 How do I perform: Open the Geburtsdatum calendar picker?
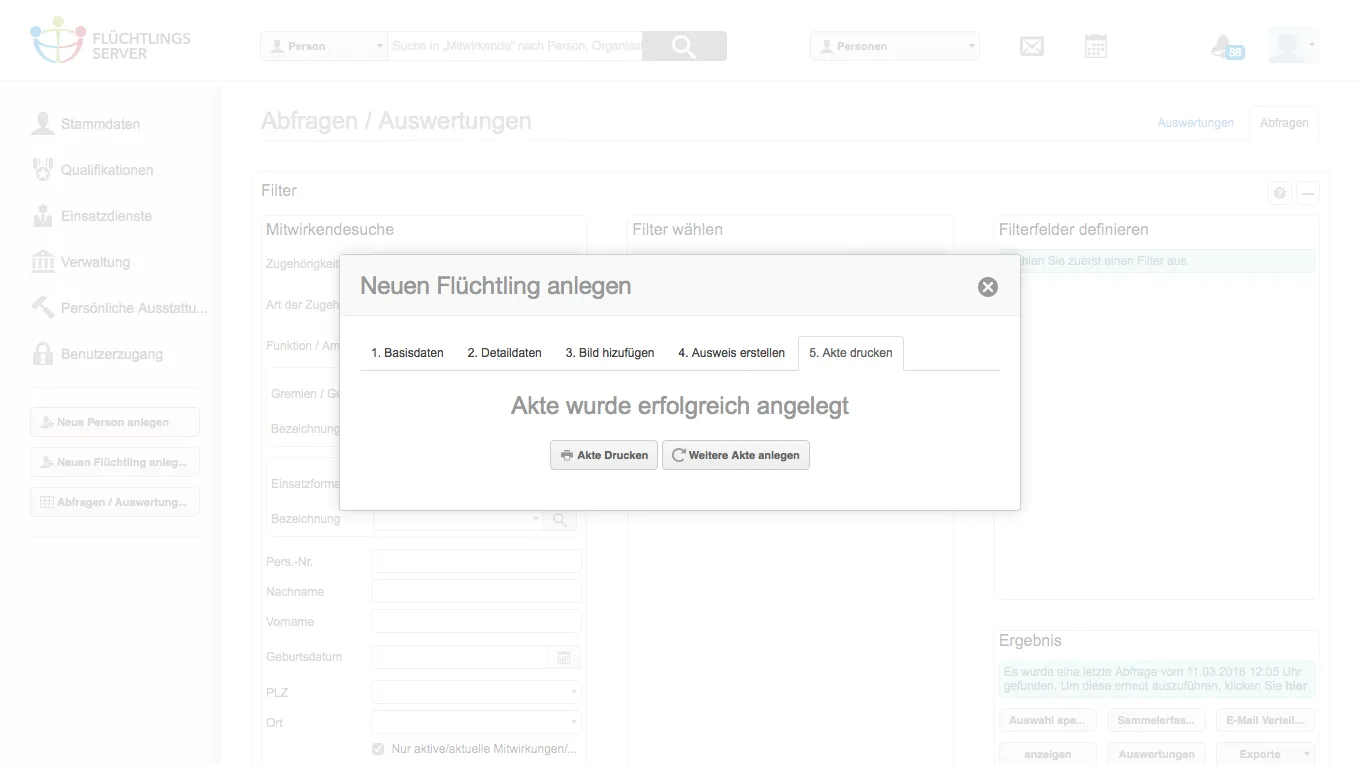click(564, 657)
